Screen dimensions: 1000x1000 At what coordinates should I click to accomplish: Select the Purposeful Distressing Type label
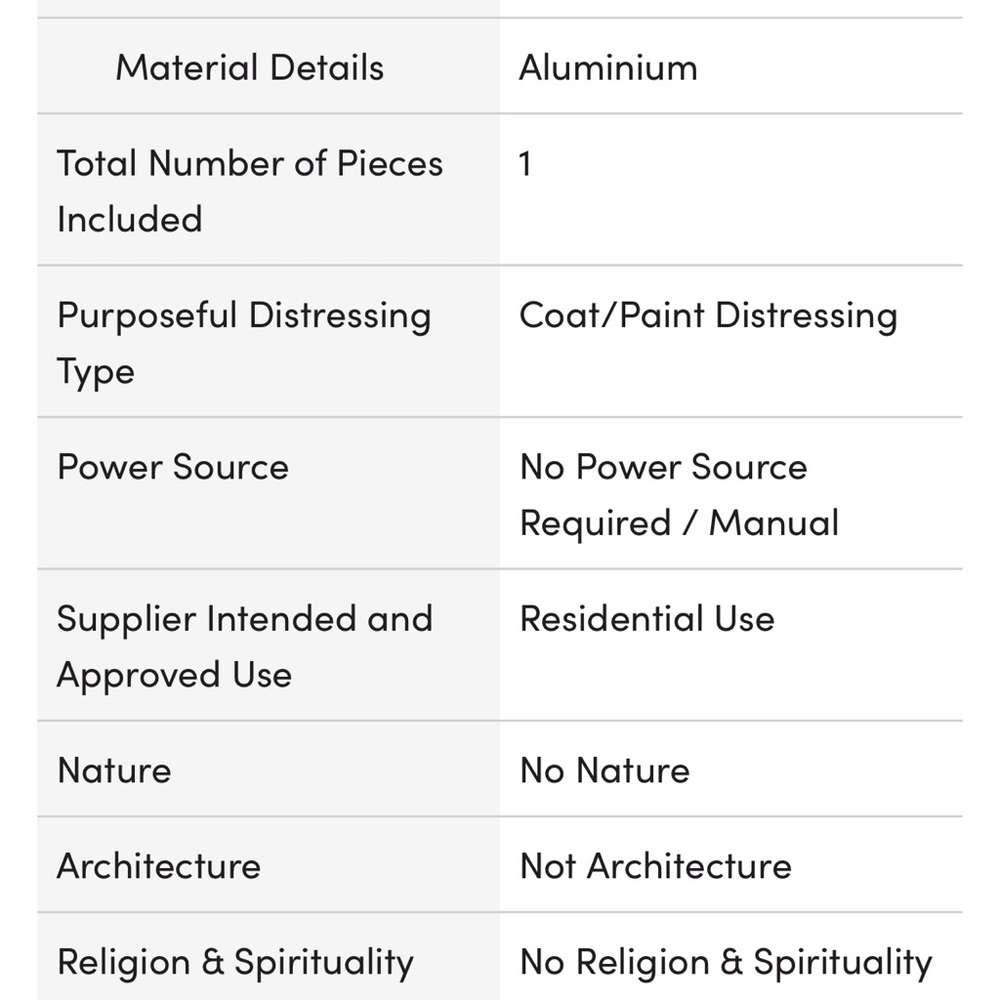click(244, 342)
